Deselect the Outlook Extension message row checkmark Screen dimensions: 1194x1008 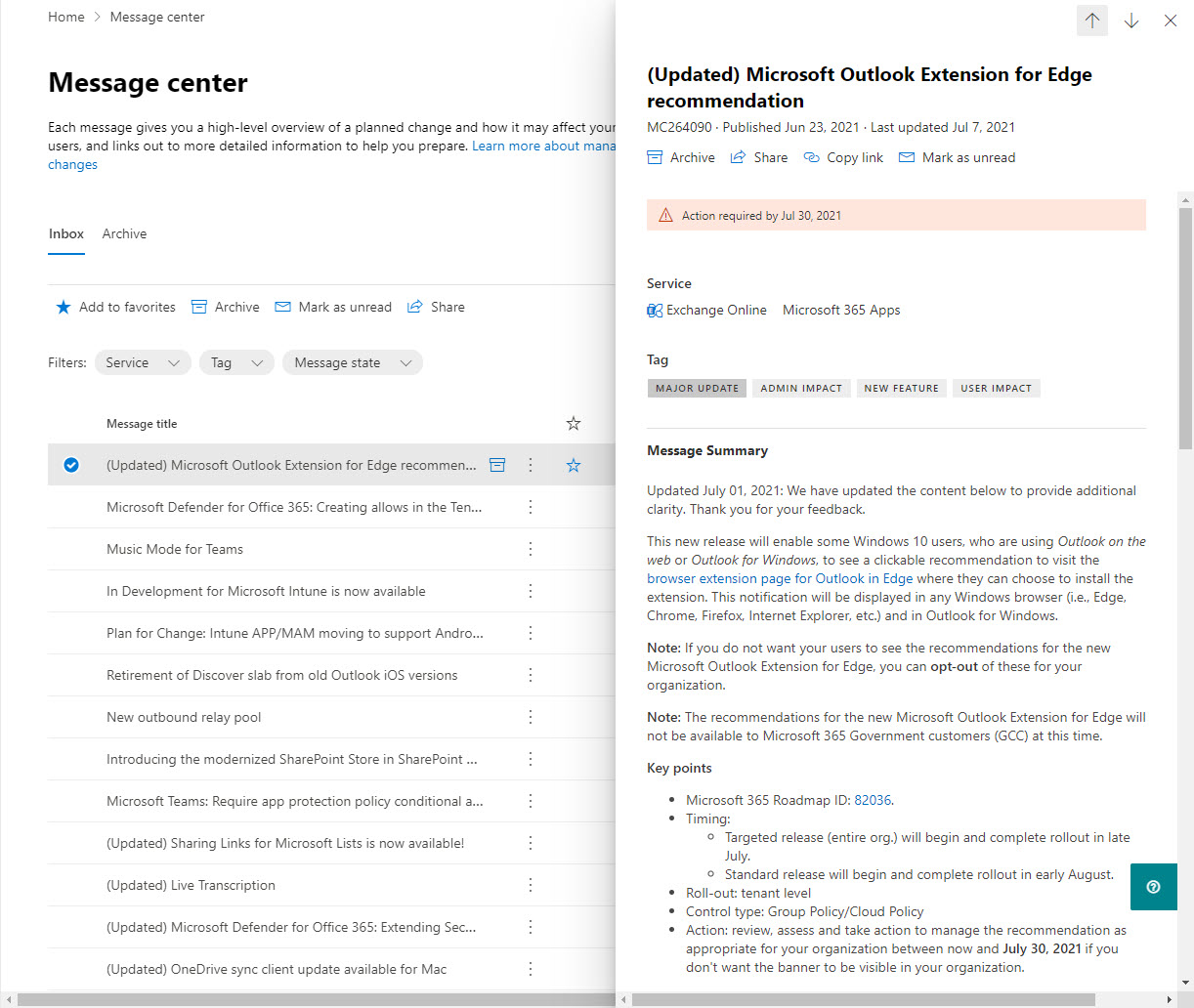pos(70,465)
